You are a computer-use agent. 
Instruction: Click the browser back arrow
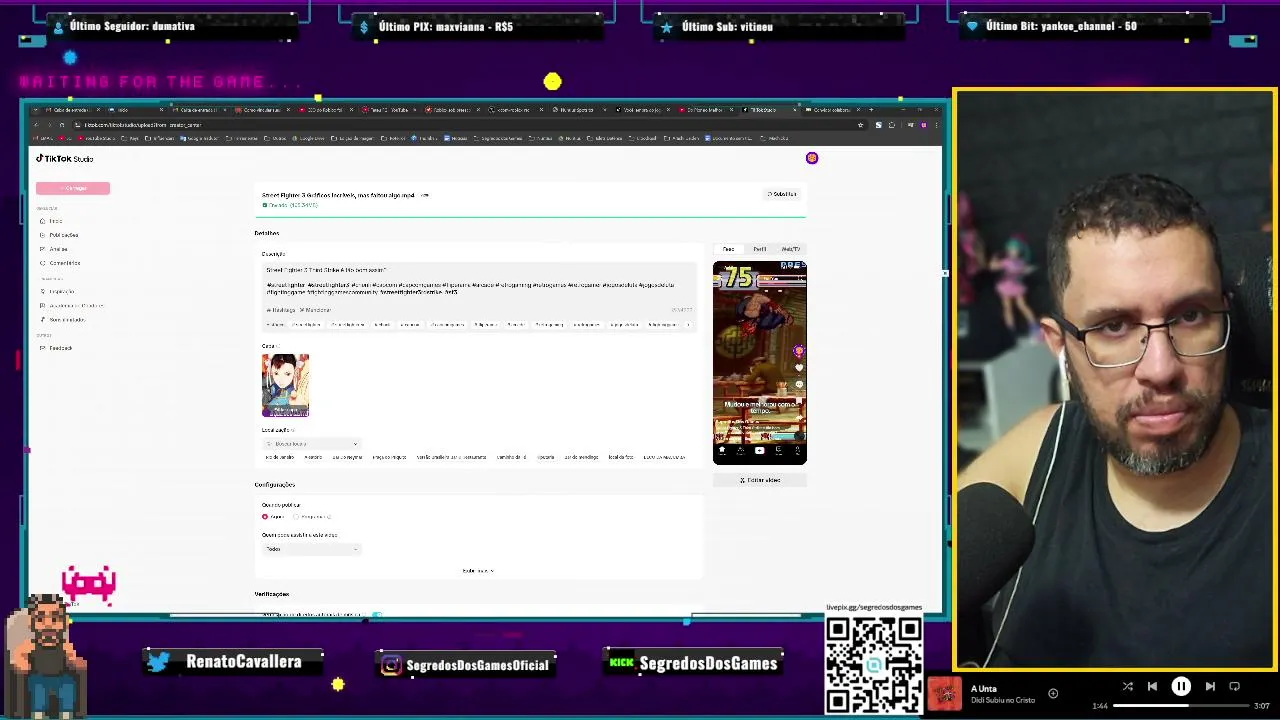pos(36,125)
